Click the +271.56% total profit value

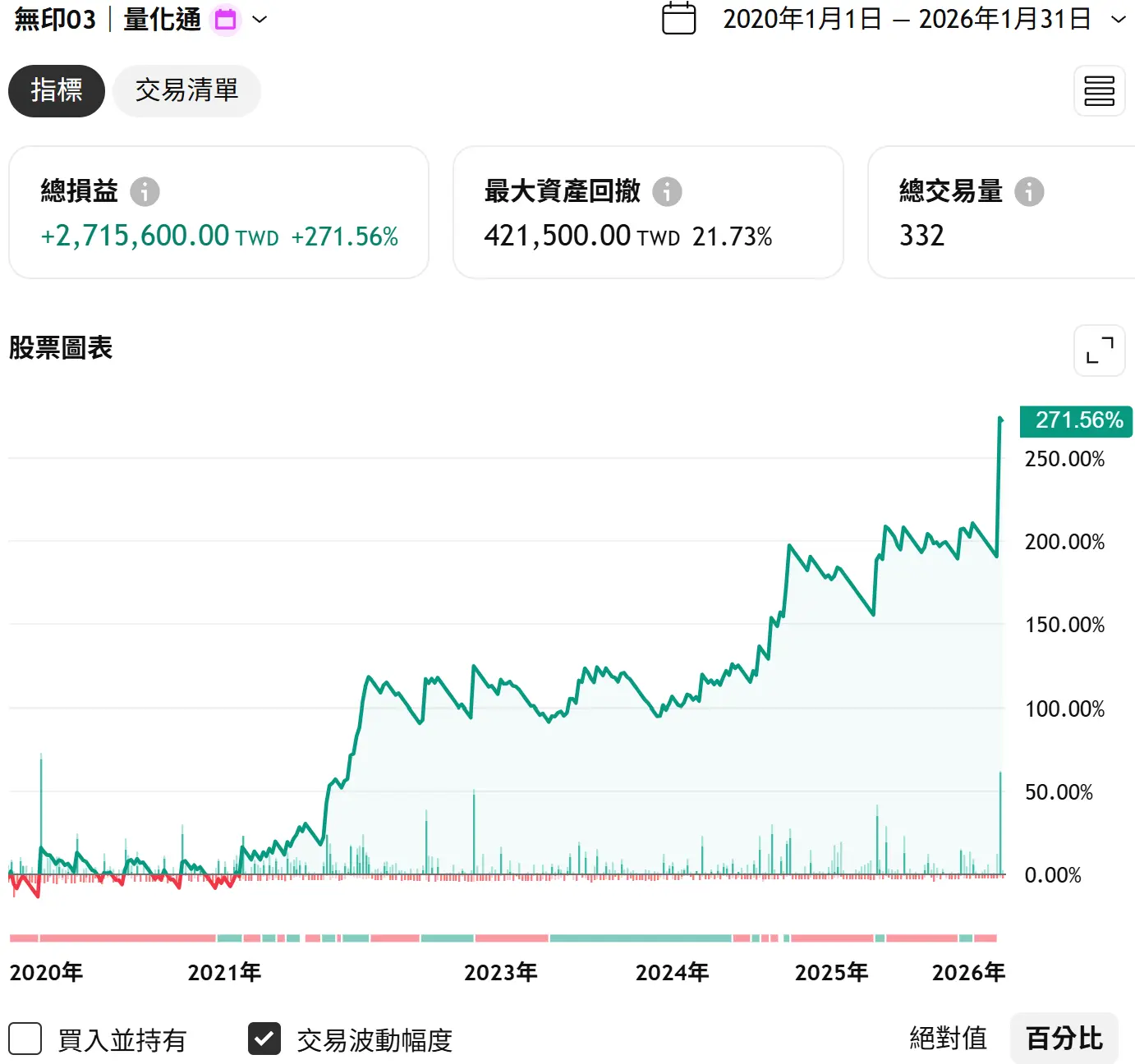click(x=344, y=236)
